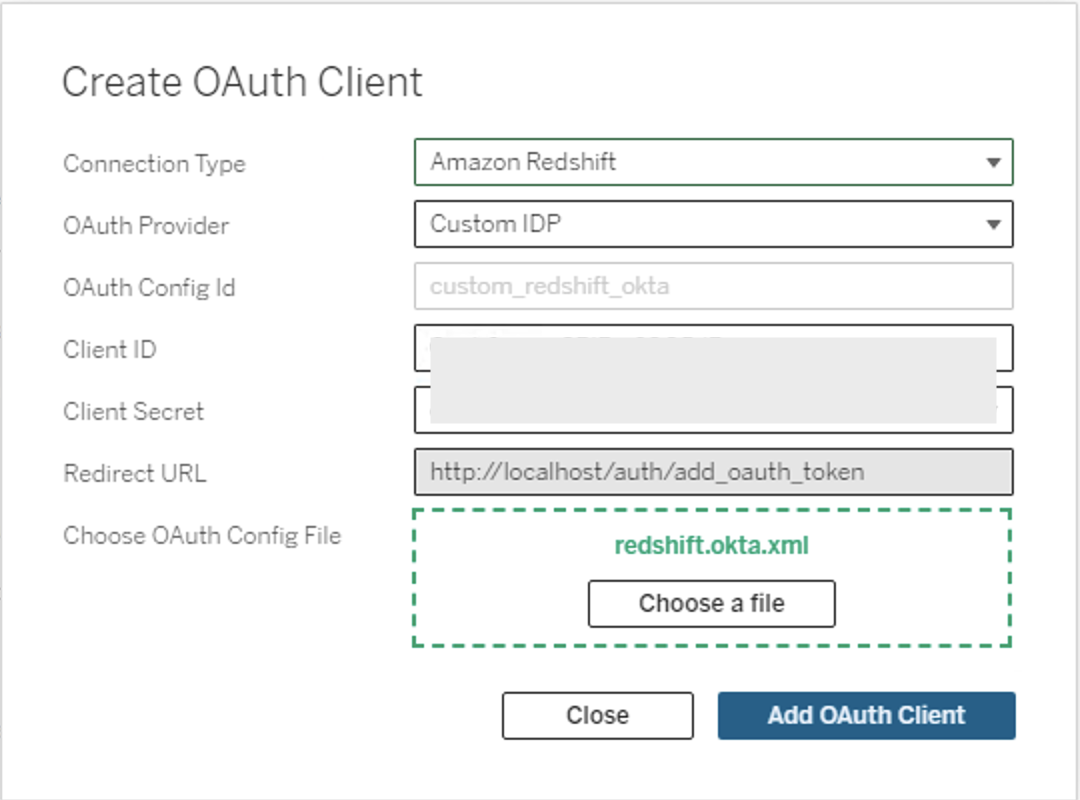The height and width of the screenshot is (800, 1080).
Task: Click the Choose a file button
Action: click(712, 604)
